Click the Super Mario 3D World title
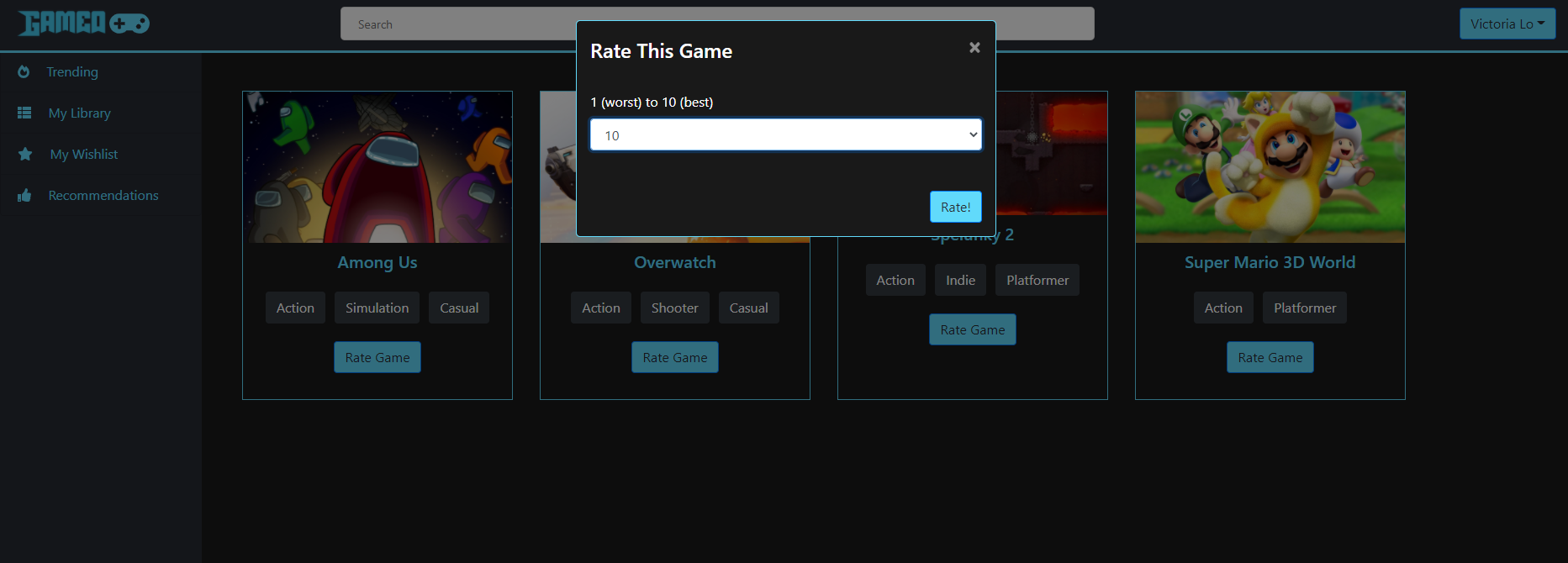This screenshot has width=1568, height=563. [x=1270, y=262]
